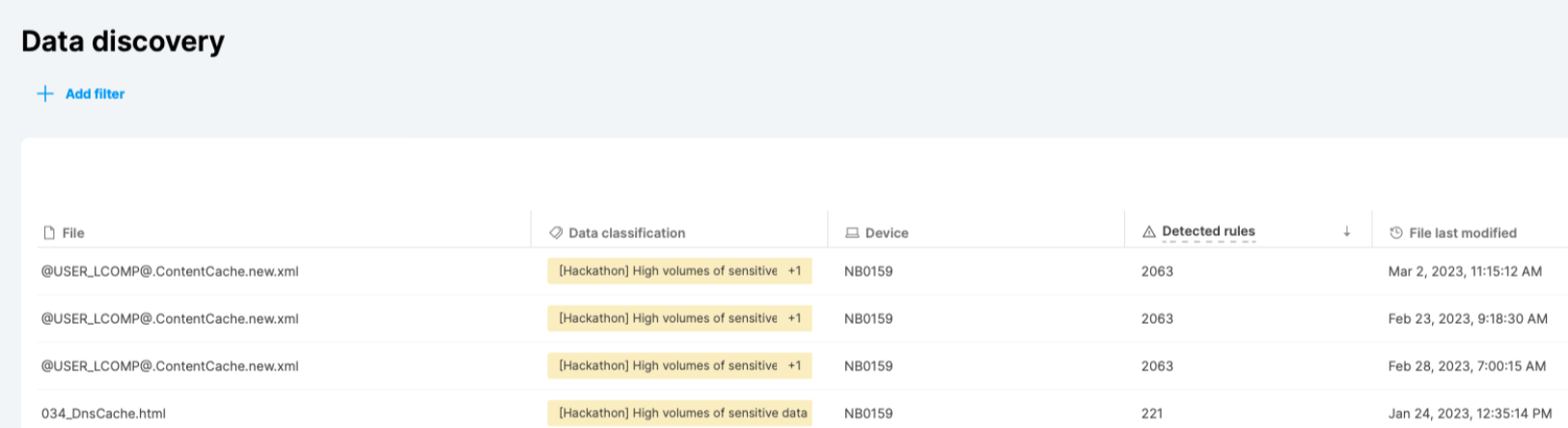Expand the +1 badge in second row classification
The image size is (1568, 428).
pos(794,318)
